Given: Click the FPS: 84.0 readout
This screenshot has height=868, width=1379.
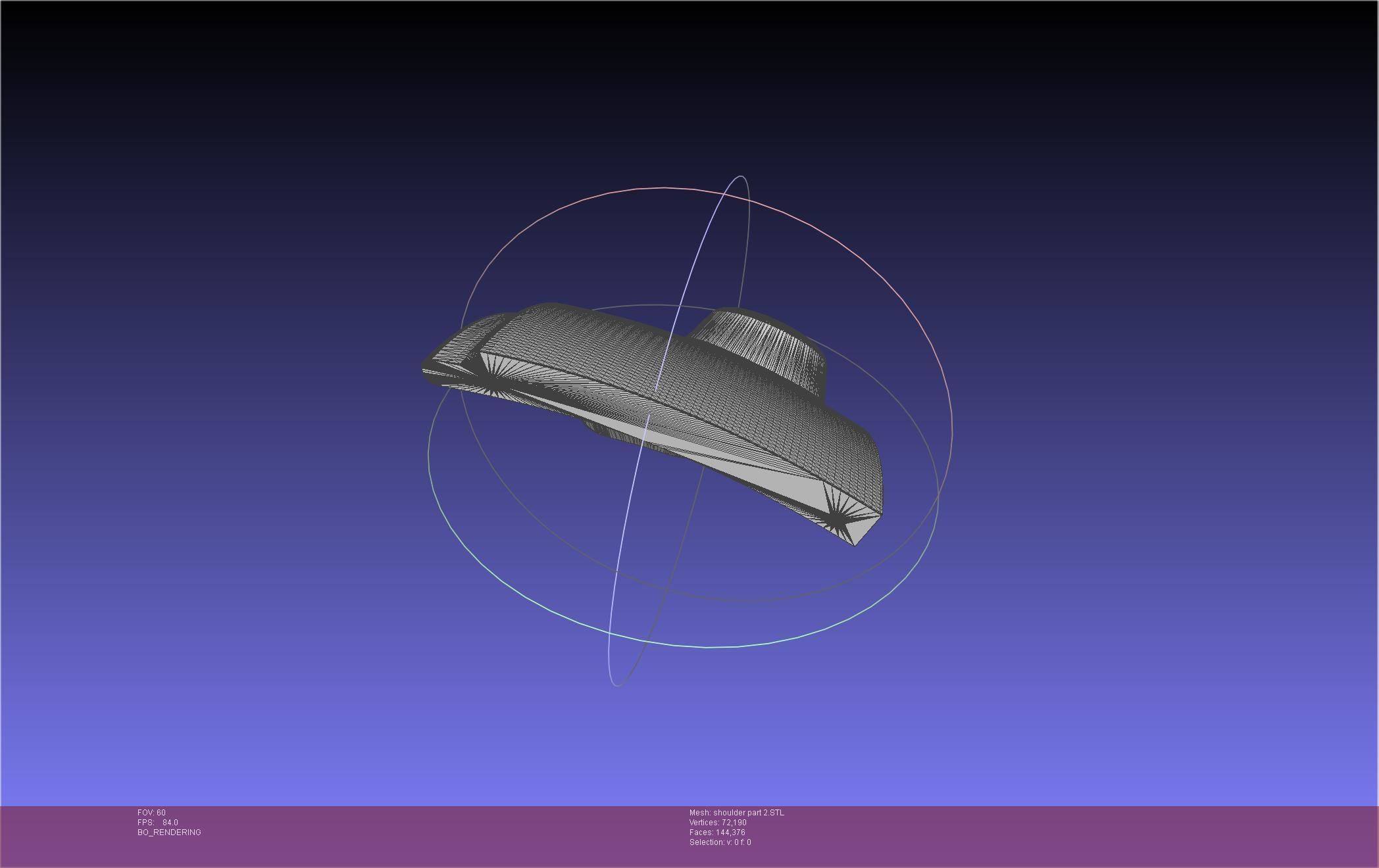Looking at the screenshot, I should coord(158,823).
